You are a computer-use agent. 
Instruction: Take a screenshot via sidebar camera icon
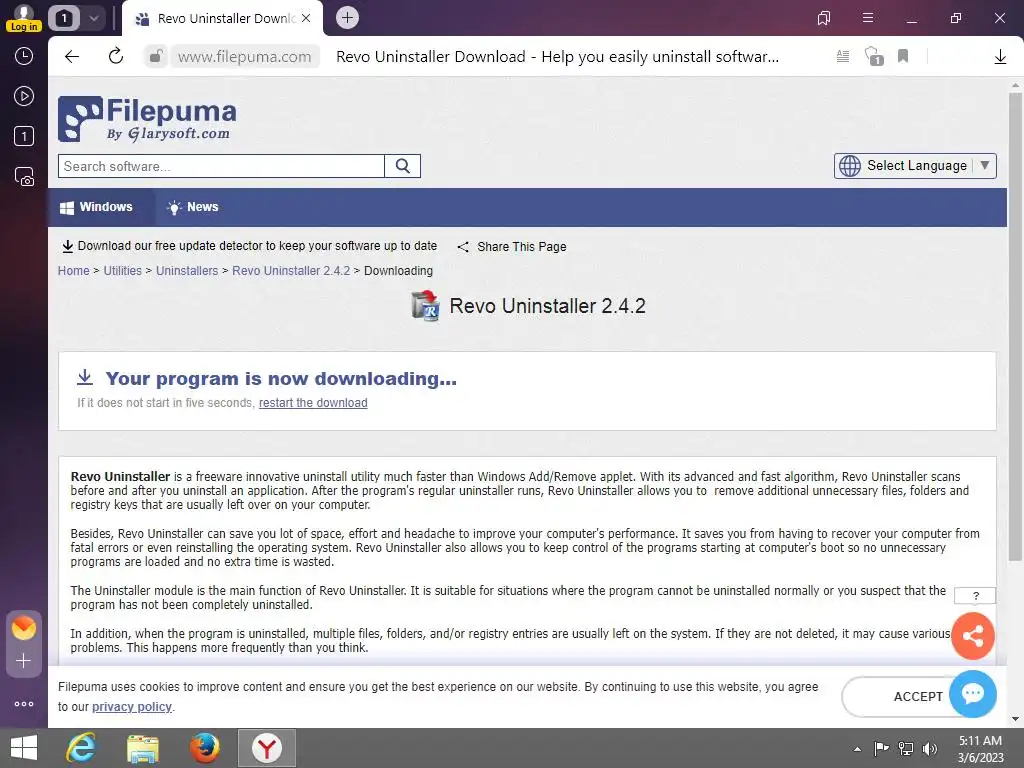coord(24,177)
